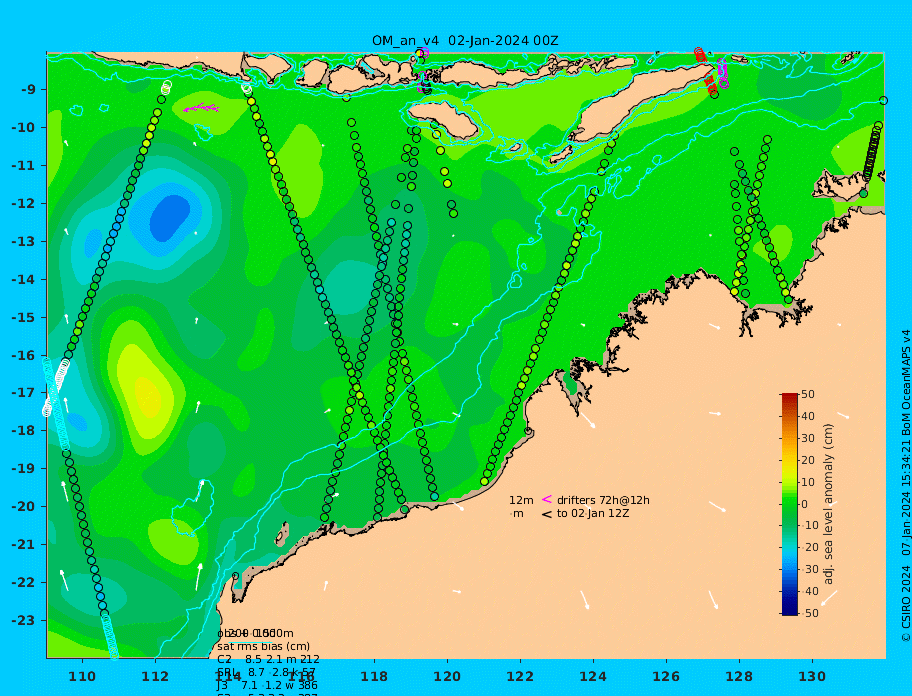Click the '-20' latitude axis label

tap(23, 506)
